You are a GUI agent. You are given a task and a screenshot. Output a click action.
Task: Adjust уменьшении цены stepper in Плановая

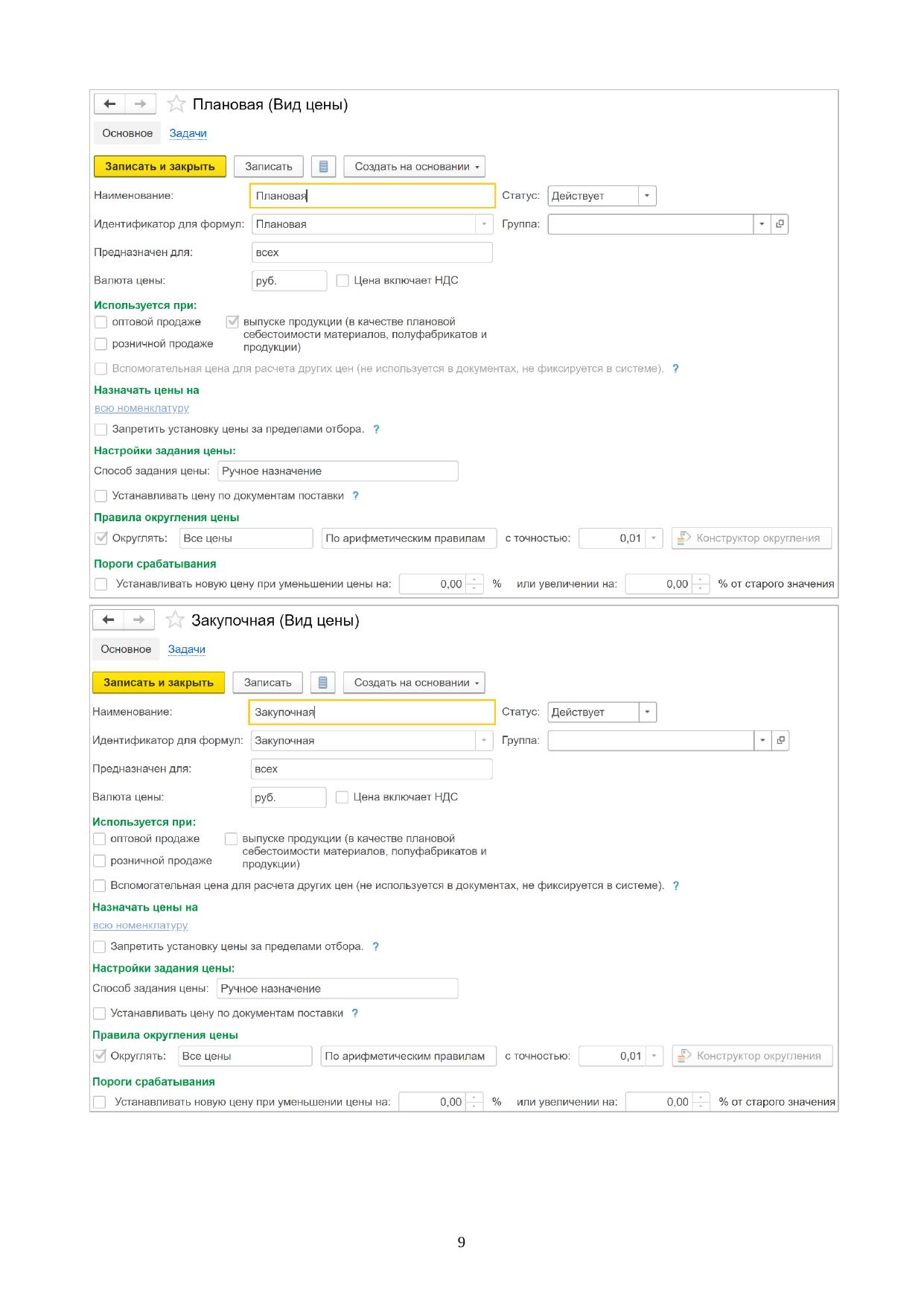[x=474, y=584]
